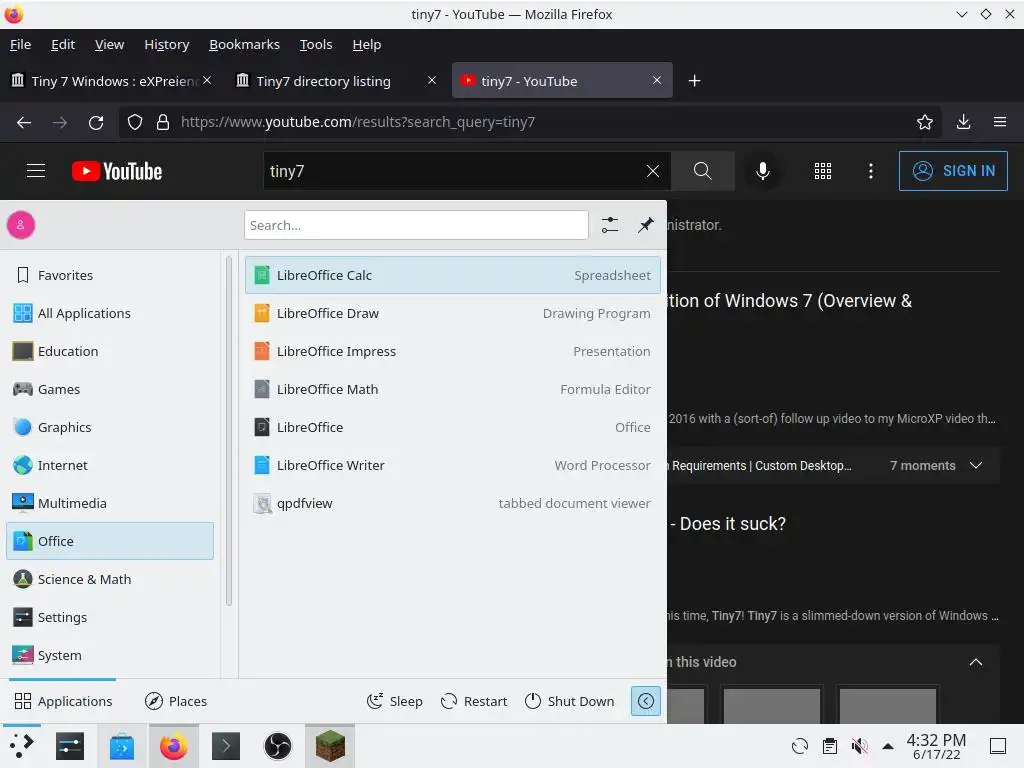The image size is (1024, 768).
Task: Close the tiny7 - YouTube tab
Action: tap(656, 80)
